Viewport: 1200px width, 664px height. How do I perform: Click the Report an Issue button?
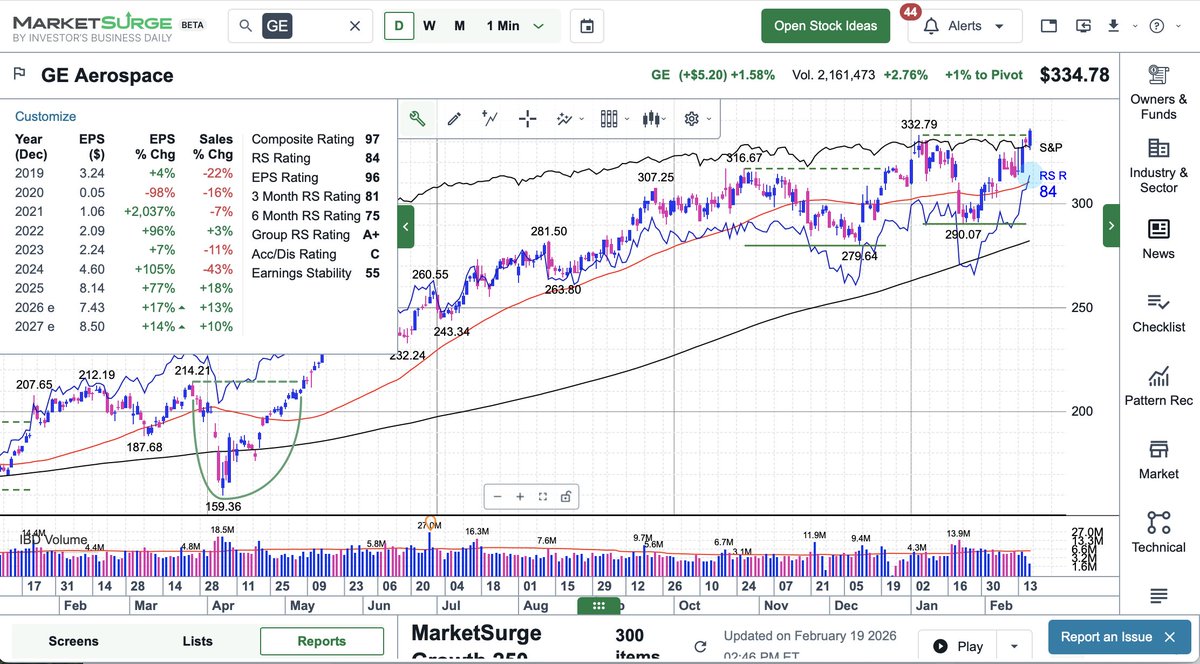(1105, 637)
